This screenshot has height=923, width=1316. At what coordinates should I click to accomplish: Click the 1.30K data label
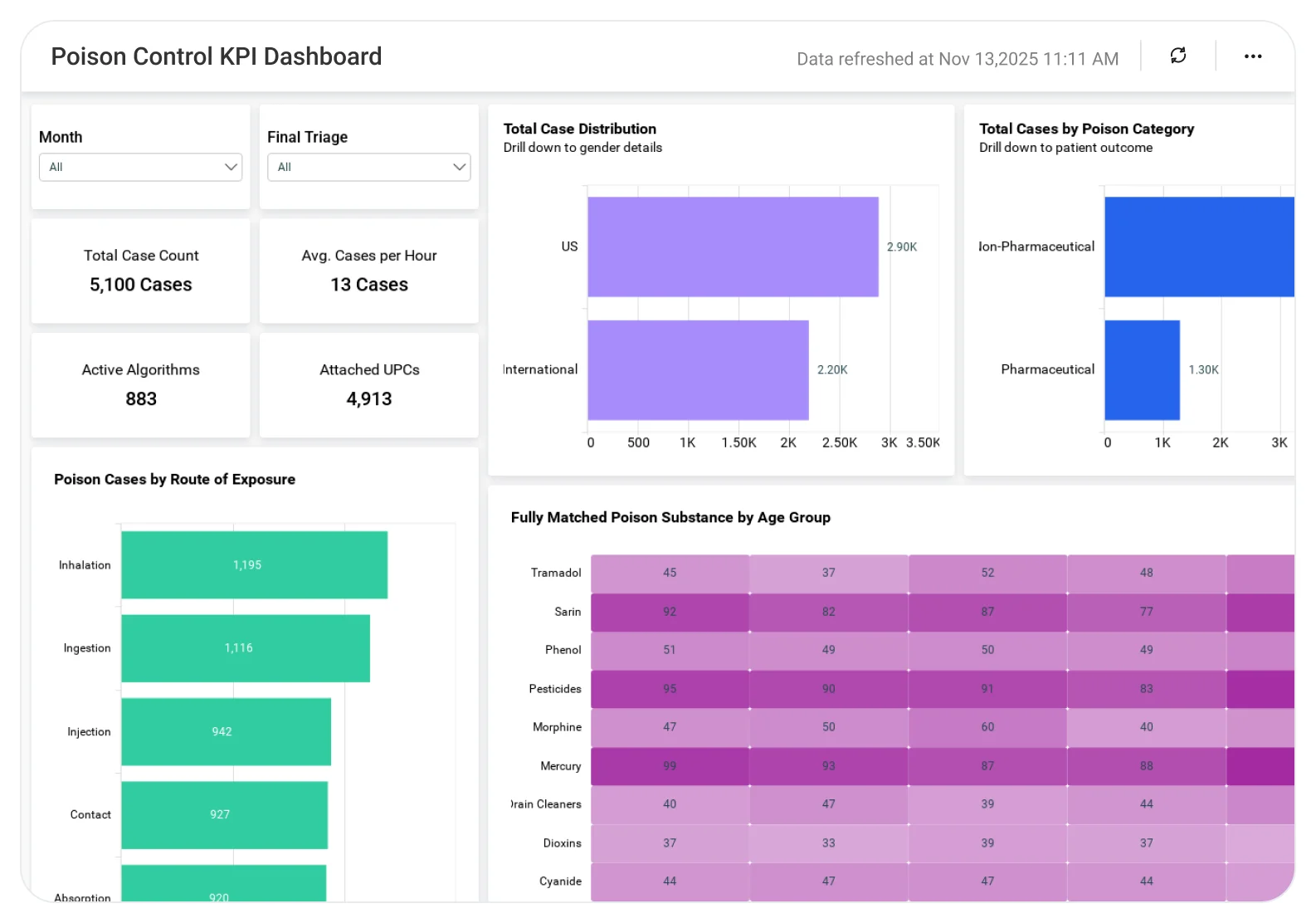[x=1203, y=370]
